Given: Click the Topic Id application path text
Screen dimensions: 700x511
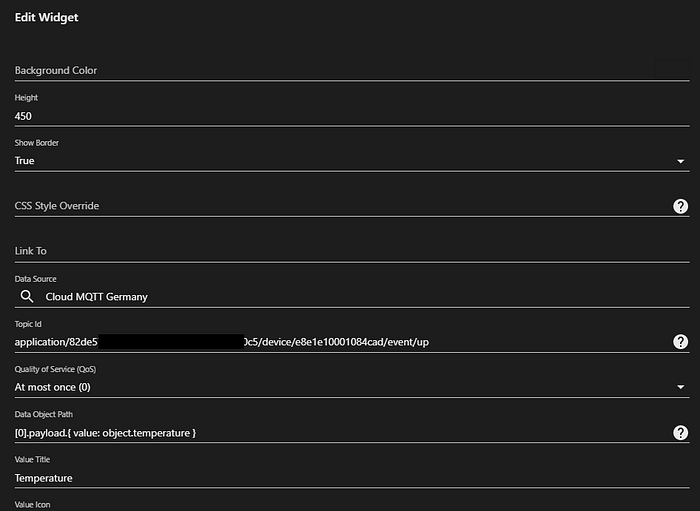Looking at the screenshot, I should click(x=222, y=342).
